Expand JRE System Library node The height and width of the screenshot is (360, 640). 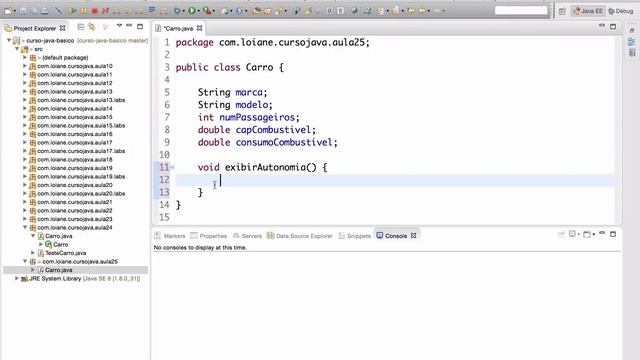coord(17,278)
